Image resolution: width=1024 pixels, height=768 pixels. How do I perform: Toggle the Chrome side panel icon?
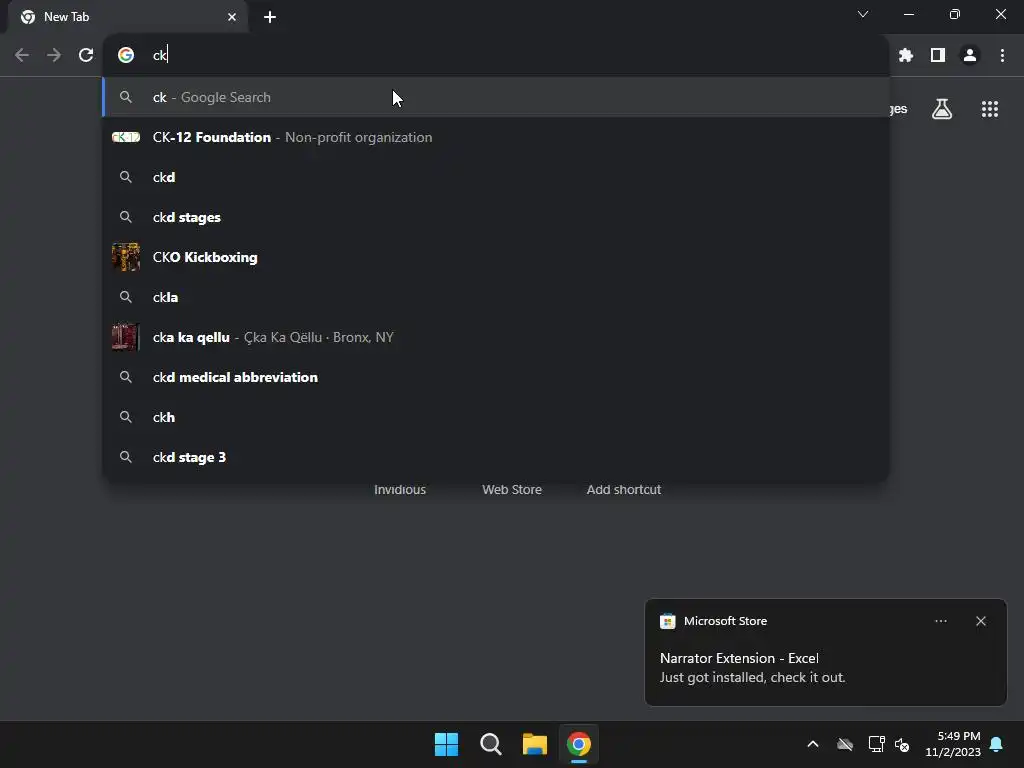tap(938, 56)
